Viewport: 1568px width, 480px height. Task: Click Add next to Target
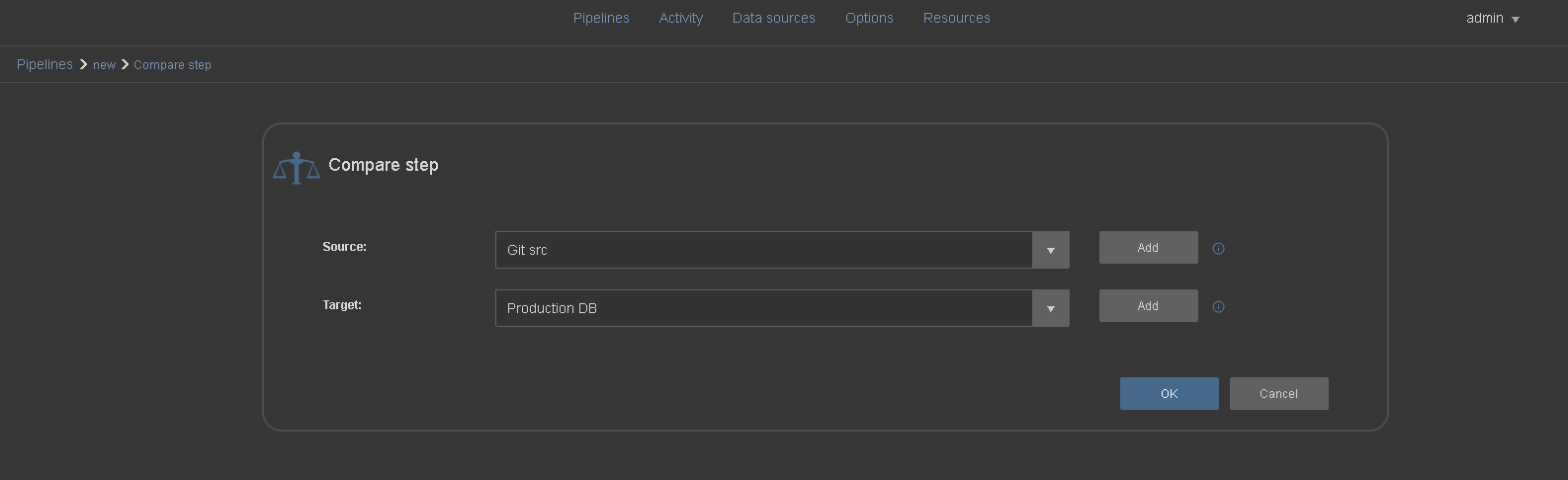tap(1148, 306)
